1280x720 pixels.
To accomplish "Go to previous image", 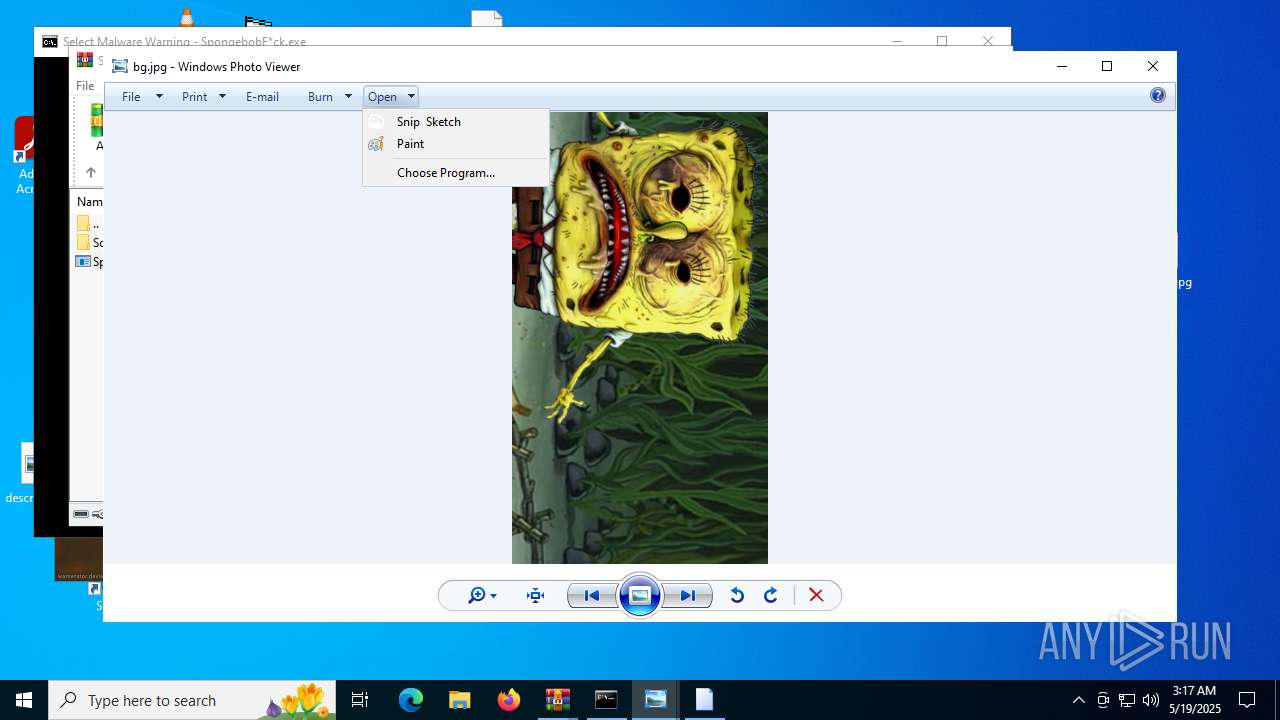I will [x=592, y=596].
